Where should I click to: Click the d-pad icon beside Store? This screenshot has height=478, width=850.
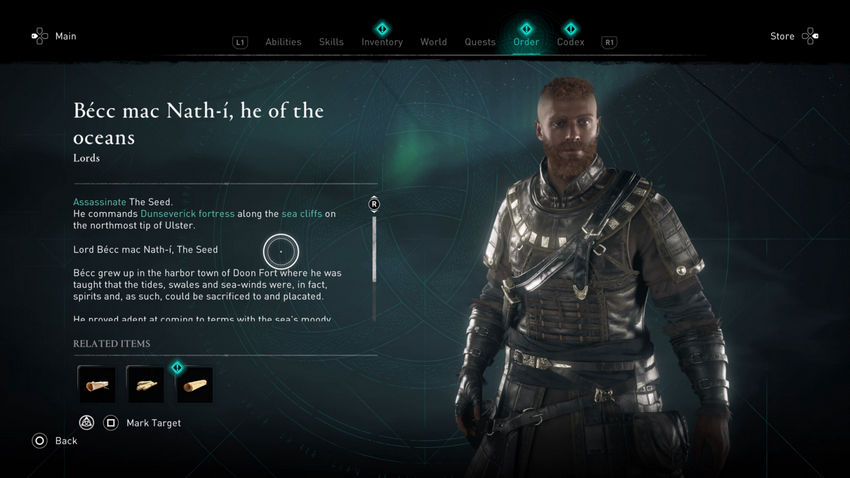pos(810,36)
